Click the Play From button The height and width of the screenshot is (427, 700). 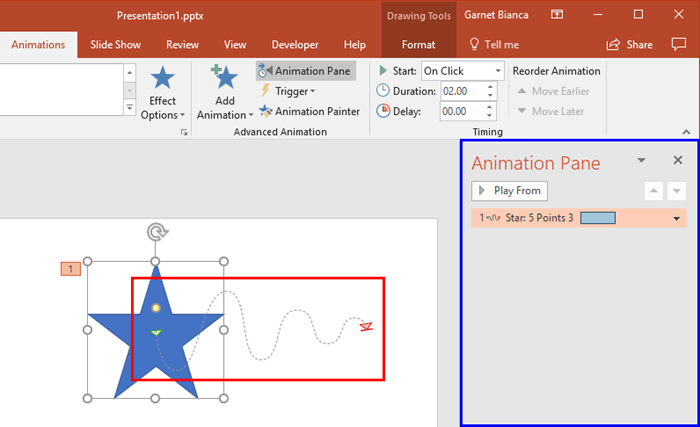[x=509, y=191]
